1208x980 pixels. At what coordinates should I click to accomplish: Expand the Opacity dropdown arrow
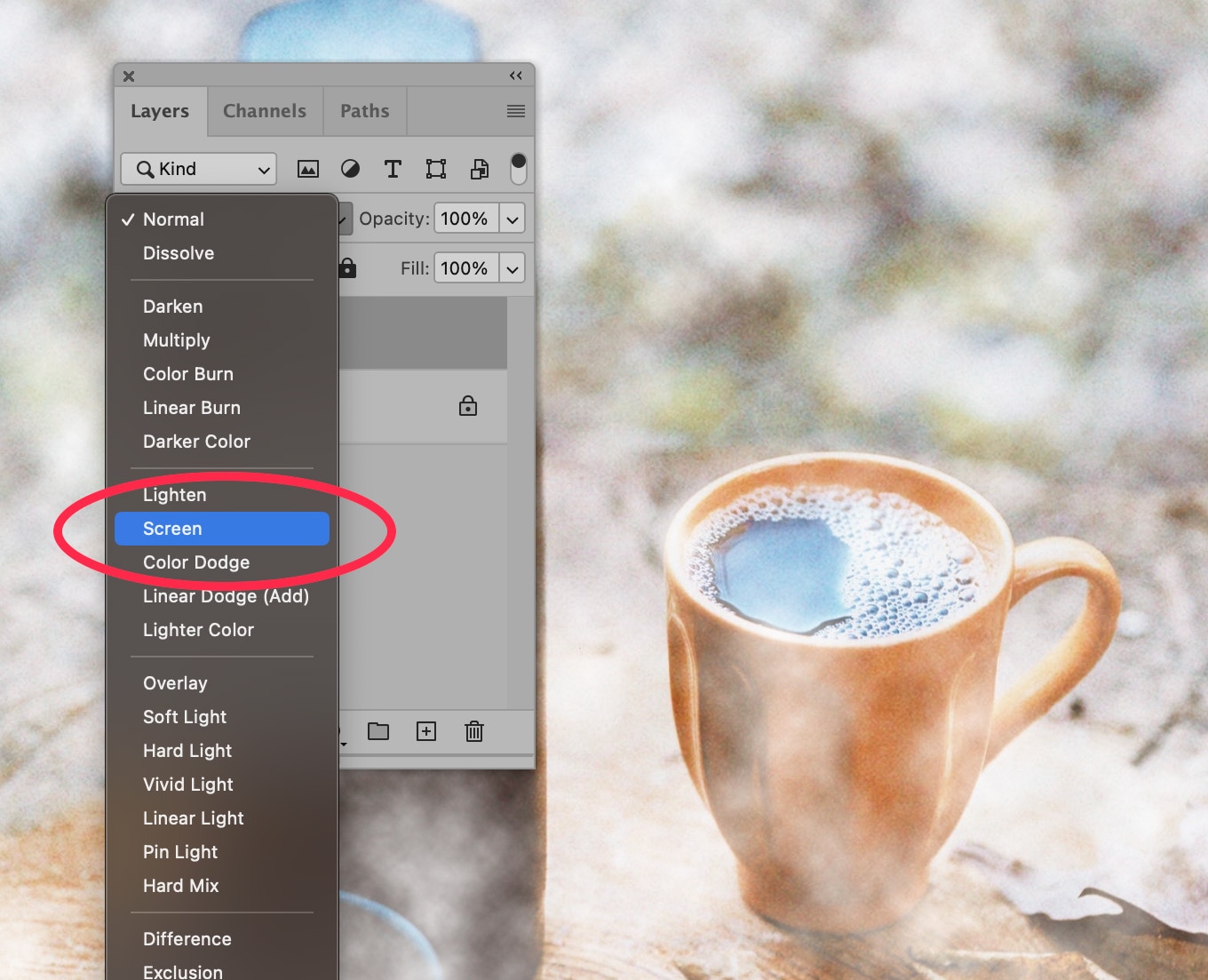513,219
